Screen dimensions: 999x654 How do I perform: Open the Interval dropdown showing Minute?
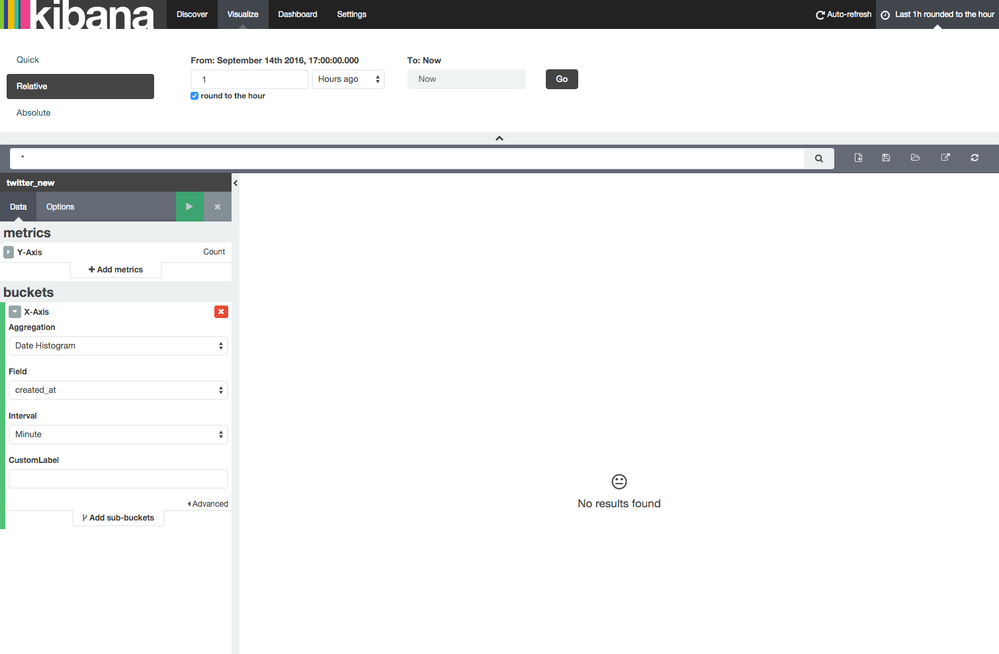click(118, 434)
